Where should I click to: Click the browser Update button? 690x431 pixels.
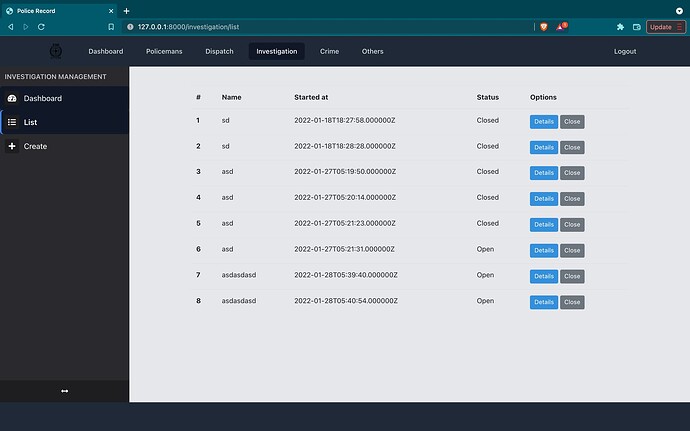tap(665, 27)
